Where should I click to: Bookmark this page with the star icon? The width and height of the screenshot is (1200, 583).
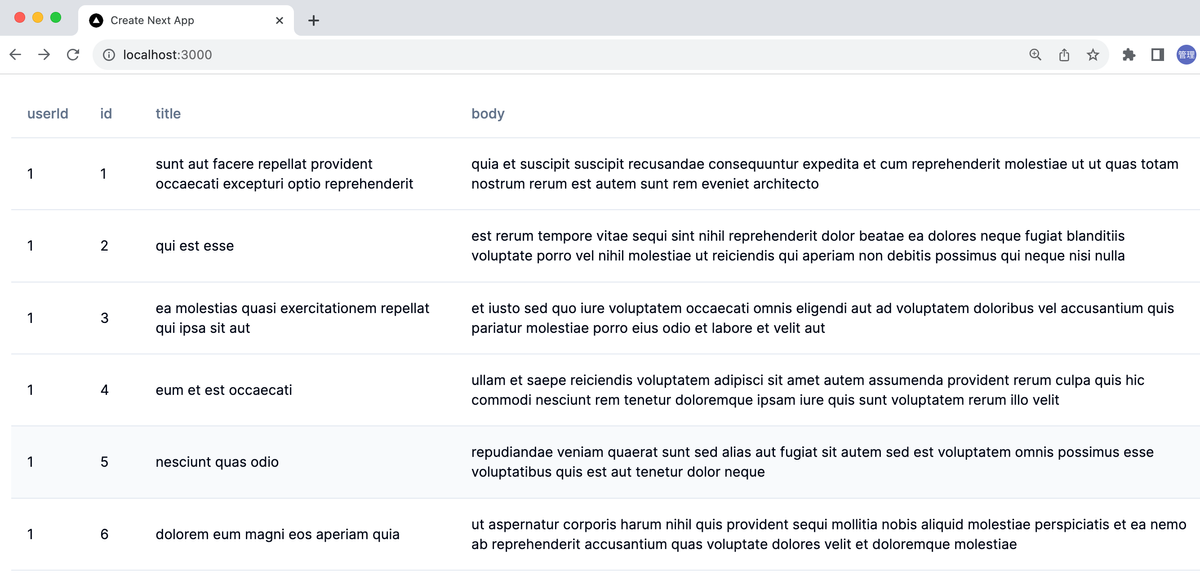tap(1093, 55)
